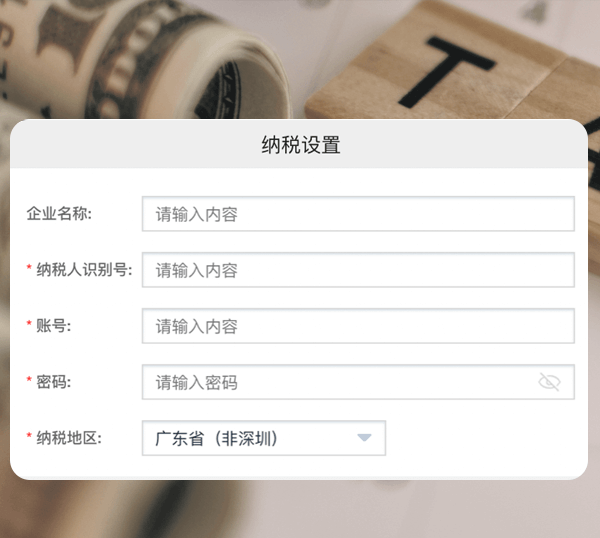Toggle password visibility eye icon
Screen dimensions: 600x538
(x=549, y=382)
